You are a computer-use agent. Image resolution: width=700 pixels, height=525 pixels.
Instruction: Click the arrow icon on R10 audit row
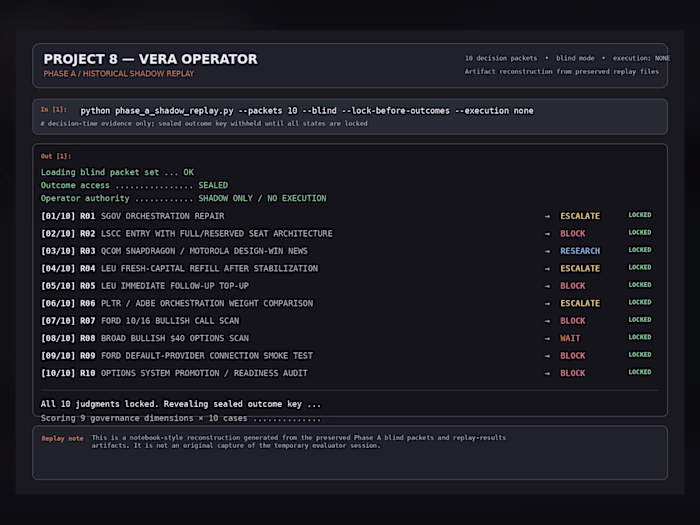(547, 373)
